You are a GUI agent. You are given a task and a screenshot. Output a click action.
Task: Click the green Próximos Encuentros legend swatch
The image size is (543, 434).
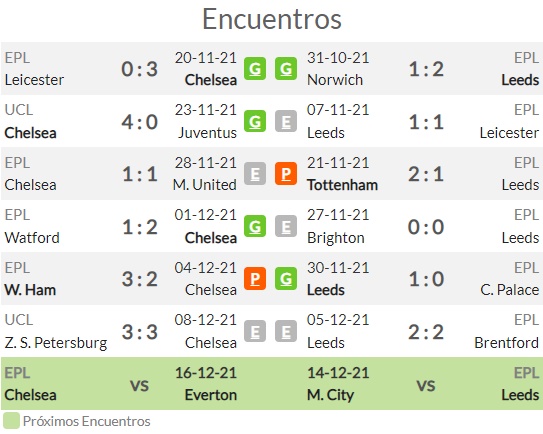click(11, 421)
